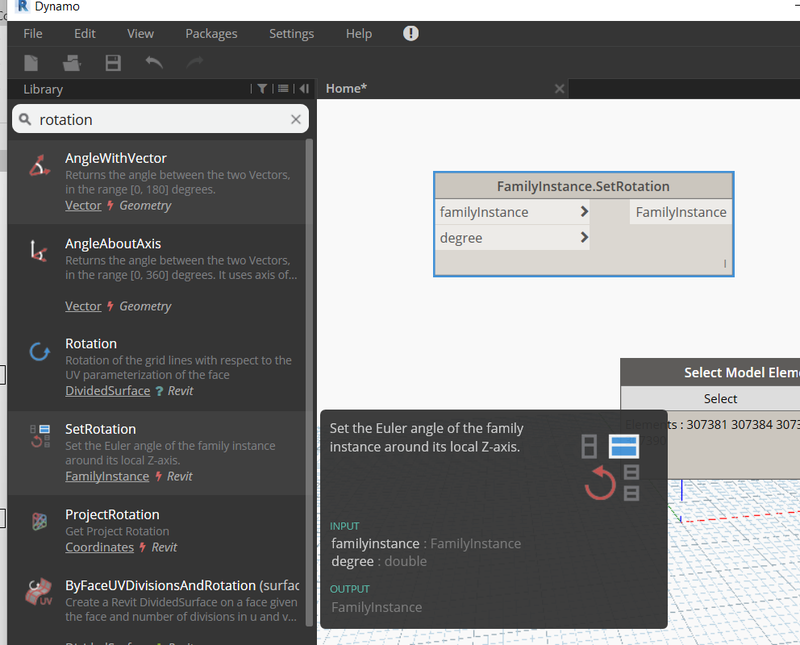Click the Select button in Select Model Elements node
This screenshot has width=800, height=645.
pos(720,399)
